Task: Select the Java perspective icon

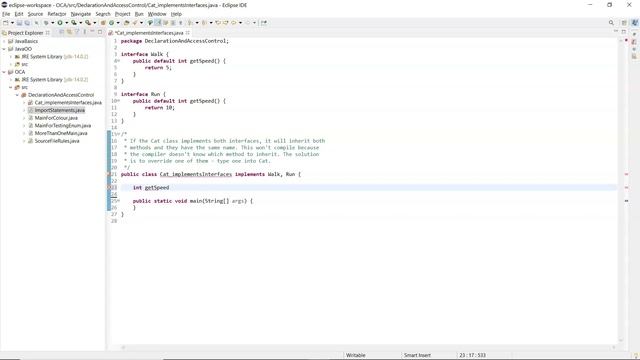Action: (635, 23)
